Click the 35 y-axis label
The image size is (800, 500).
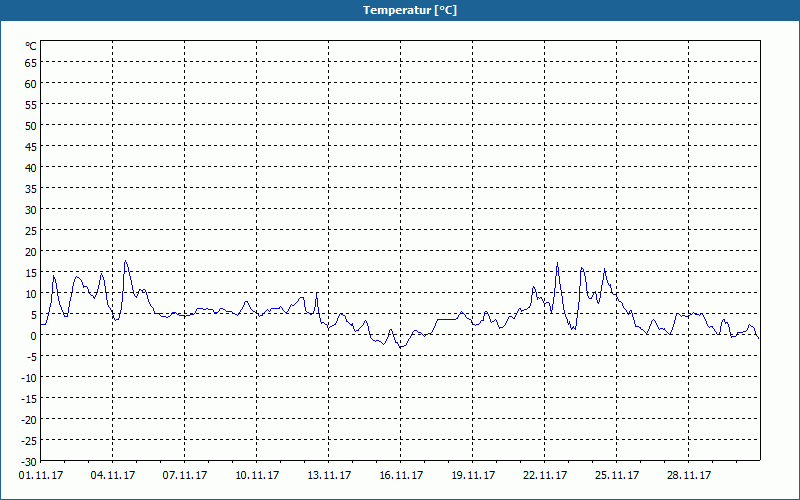(x=31, y=188)
